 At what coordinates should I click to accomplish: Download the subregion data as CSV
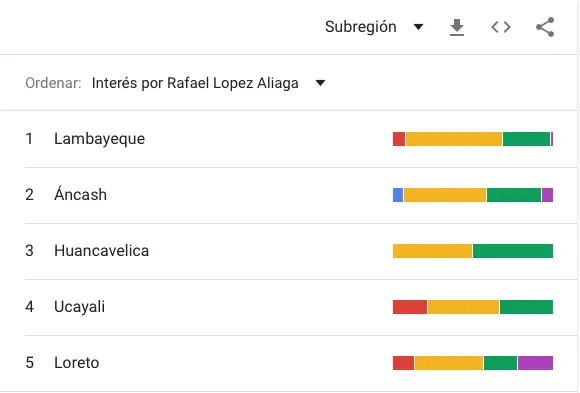pyautogui.click(x=457, y=27)
